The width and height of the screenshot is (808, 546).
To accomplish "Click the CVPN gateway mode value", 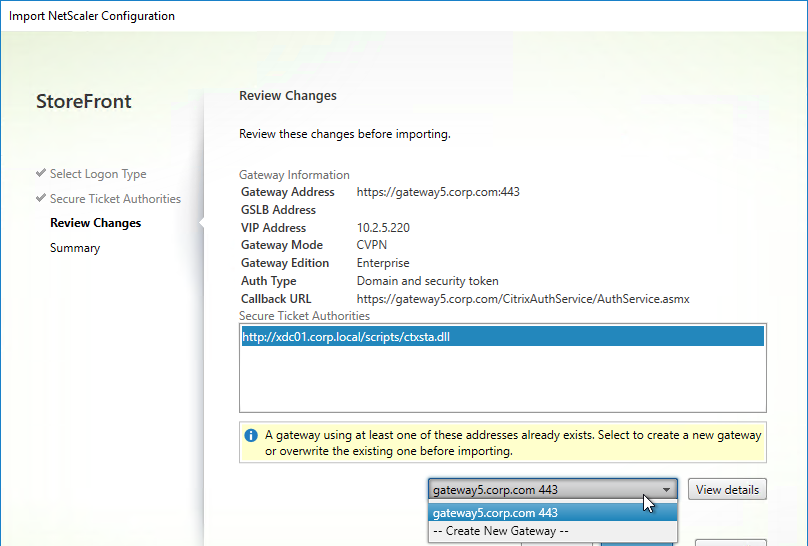I will tap(372, 245).
